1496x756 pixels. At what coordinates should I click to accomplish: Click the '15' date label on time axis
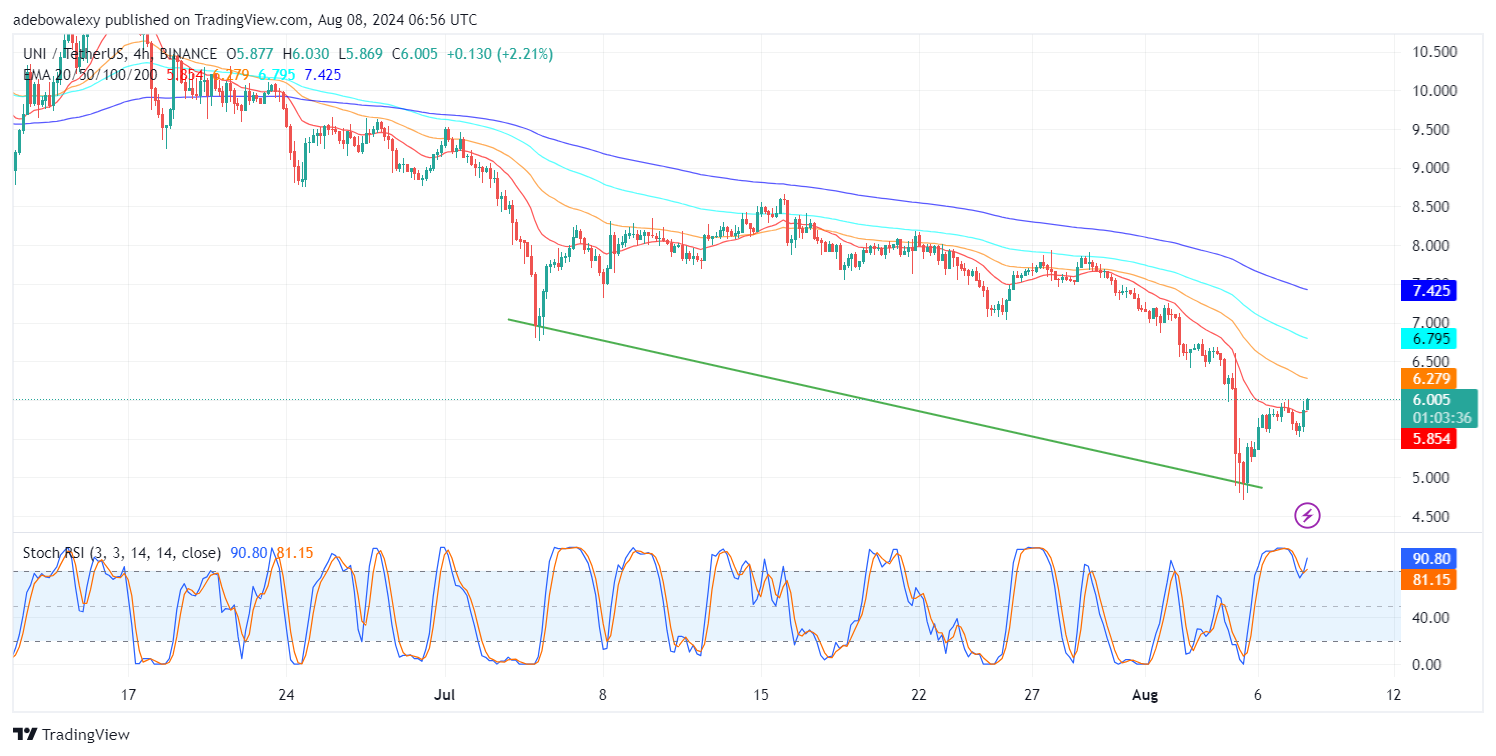click(760, 694)
